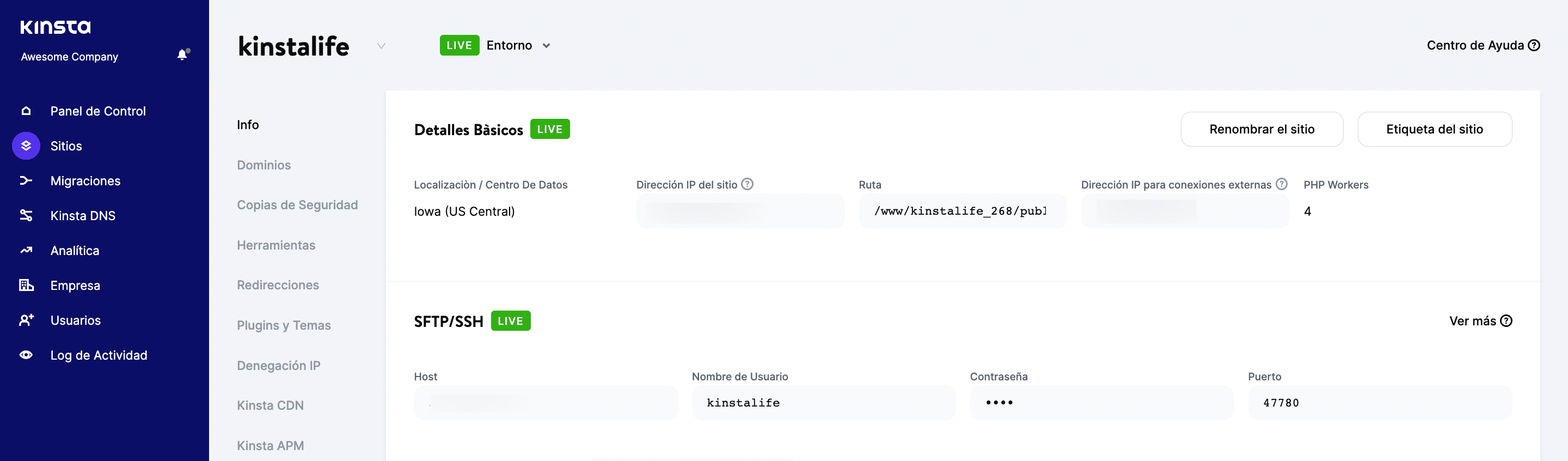Click the Analítica trend icon
Viewport: 1568px width, 461px height.
pyautogui.click(x=26, y=250)
